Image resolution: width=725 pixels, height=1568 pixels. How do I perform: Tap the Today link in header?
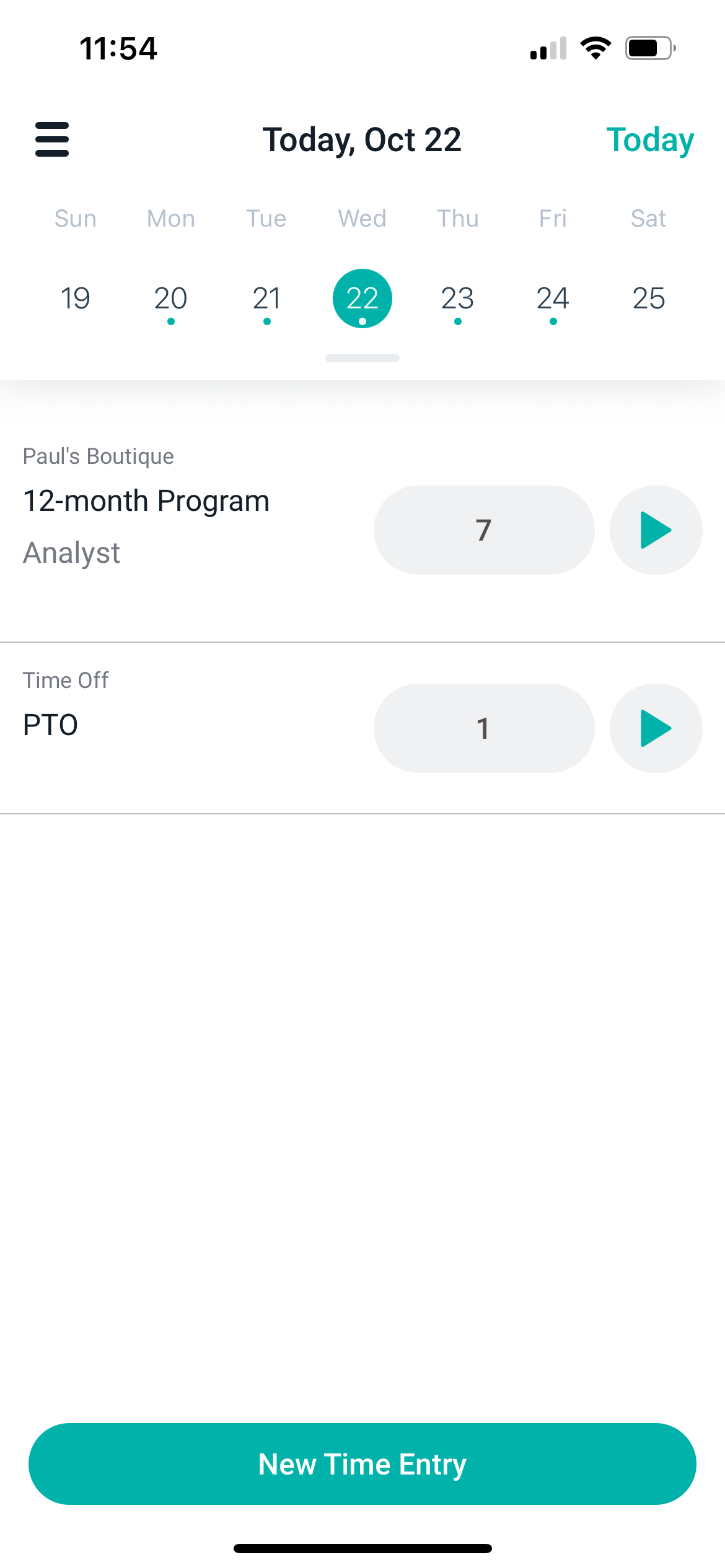649,140
